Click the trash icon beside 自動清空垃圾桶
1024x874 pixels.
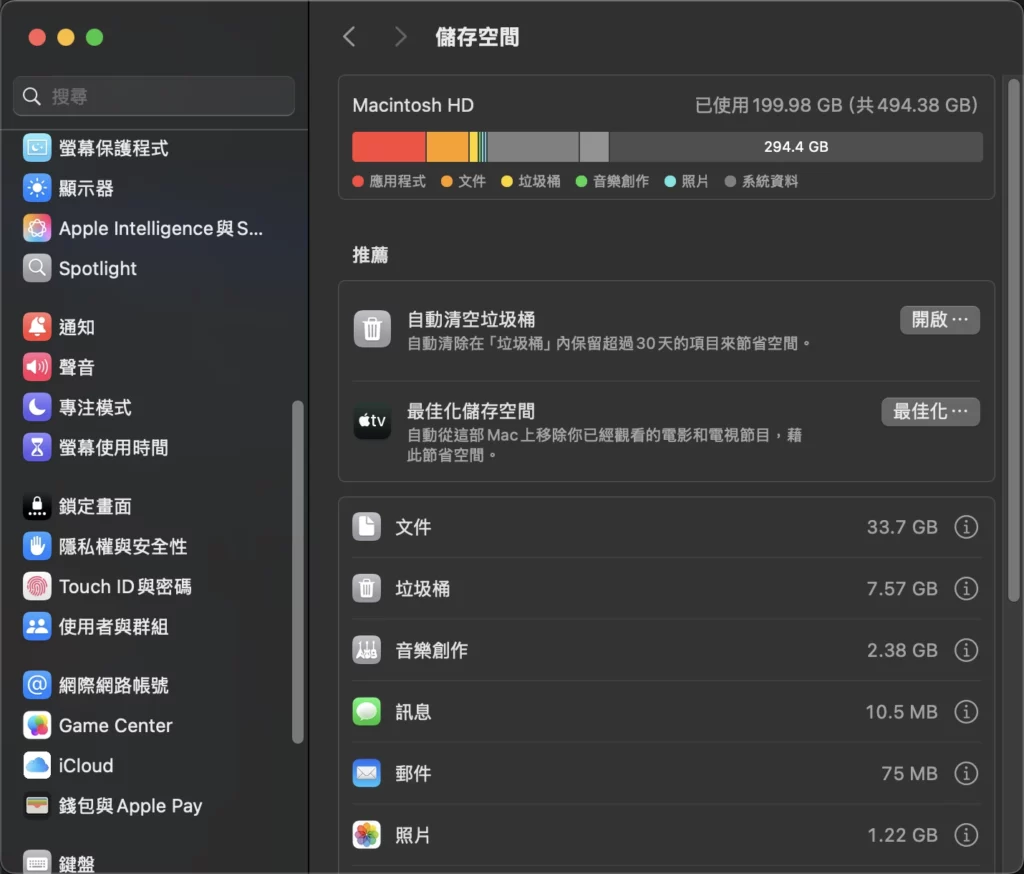point(372,328)
